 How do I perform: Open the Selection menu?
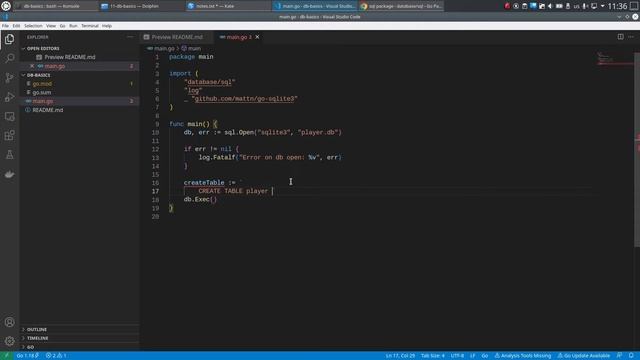(x=33, y=26)
